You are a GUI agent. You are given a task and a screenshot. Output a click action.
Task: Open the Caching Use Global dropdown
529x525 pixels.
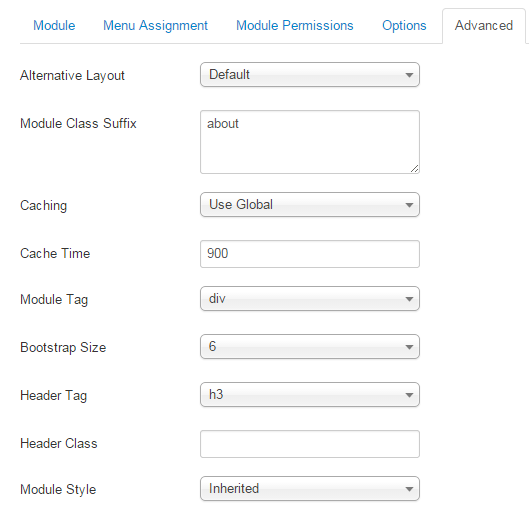[x=310, y=204]
